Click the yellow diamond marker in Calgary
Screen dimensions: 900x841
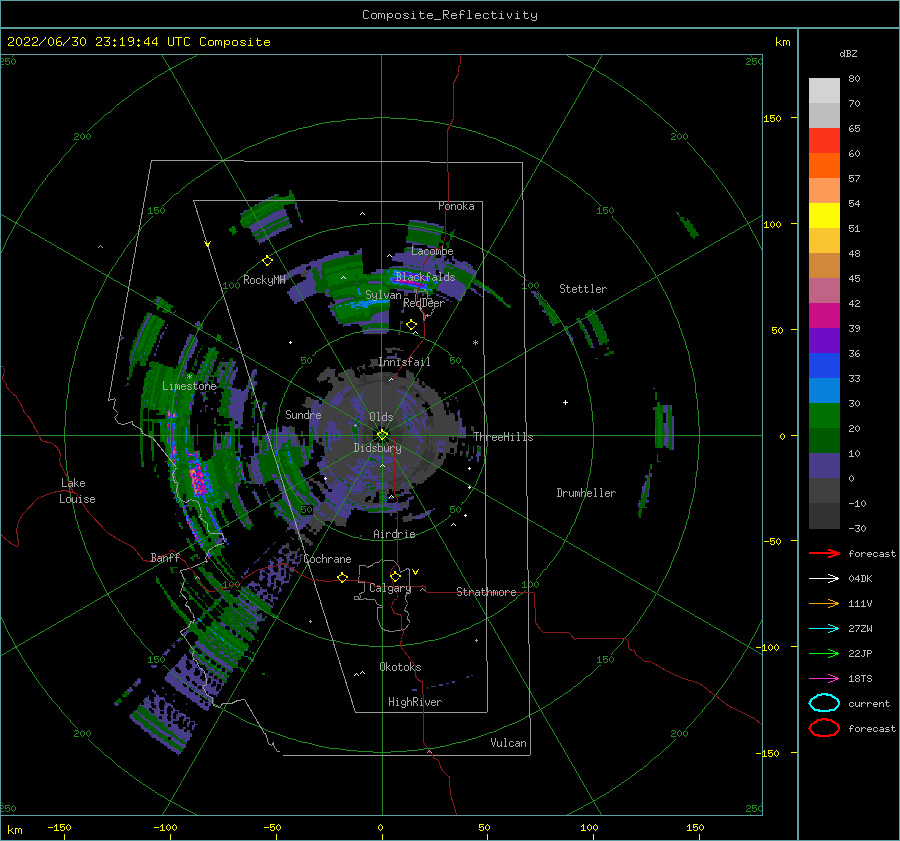click(x=395, y=576)
